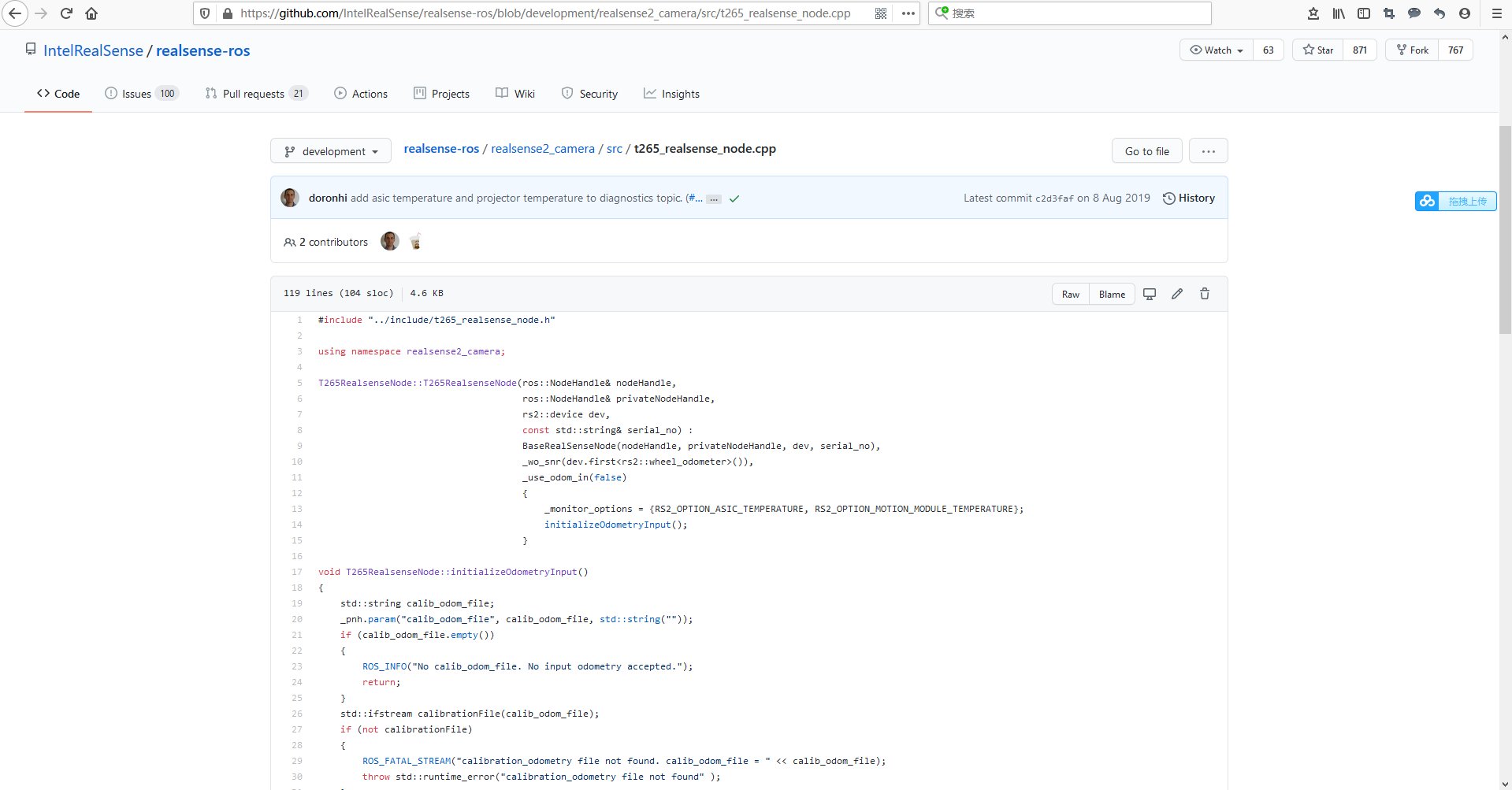The height and width of the screenshot is (790, 1512).
Task: Open the Firefox account icon
Action: pyautogui.click(x=1465, y=13)
